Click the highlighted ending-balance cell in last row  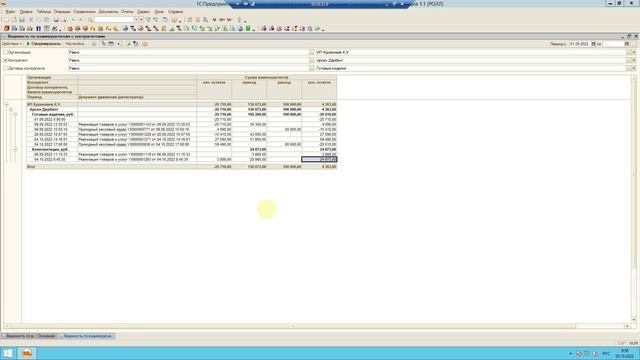coord(319,159)
